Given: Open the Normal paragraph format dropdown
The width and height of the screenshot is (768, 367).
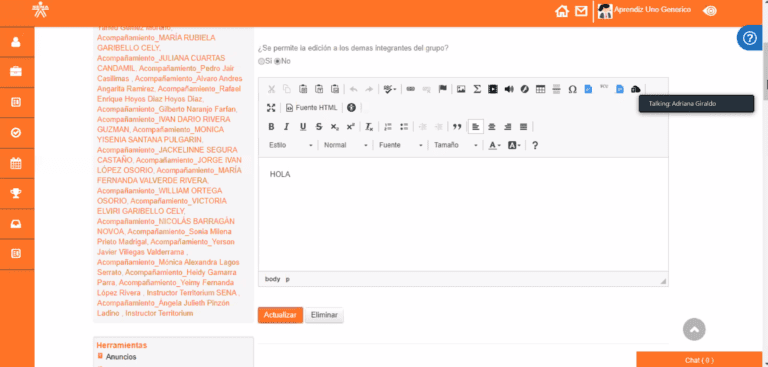Looking at the screenshot, I should [345, 146].
